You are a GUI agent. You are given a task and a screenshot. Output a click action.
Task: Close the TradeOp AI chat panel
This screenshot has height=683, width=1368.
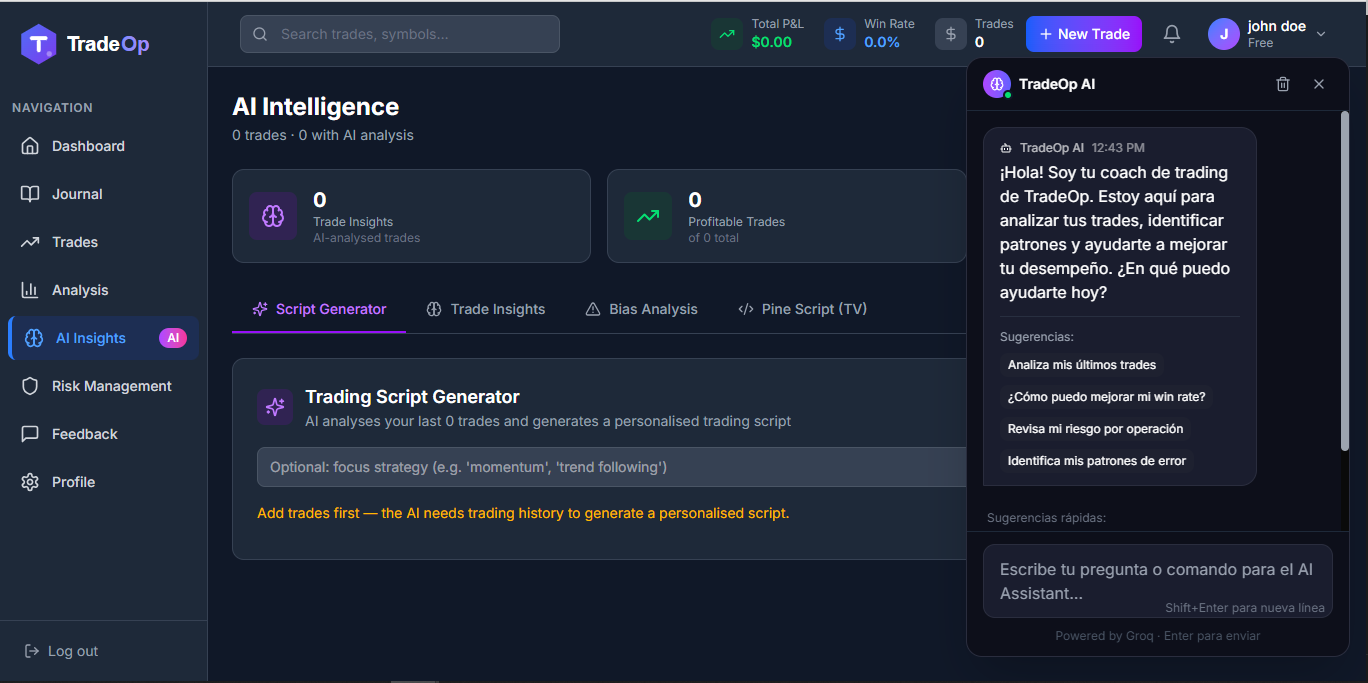[1319, 84]
